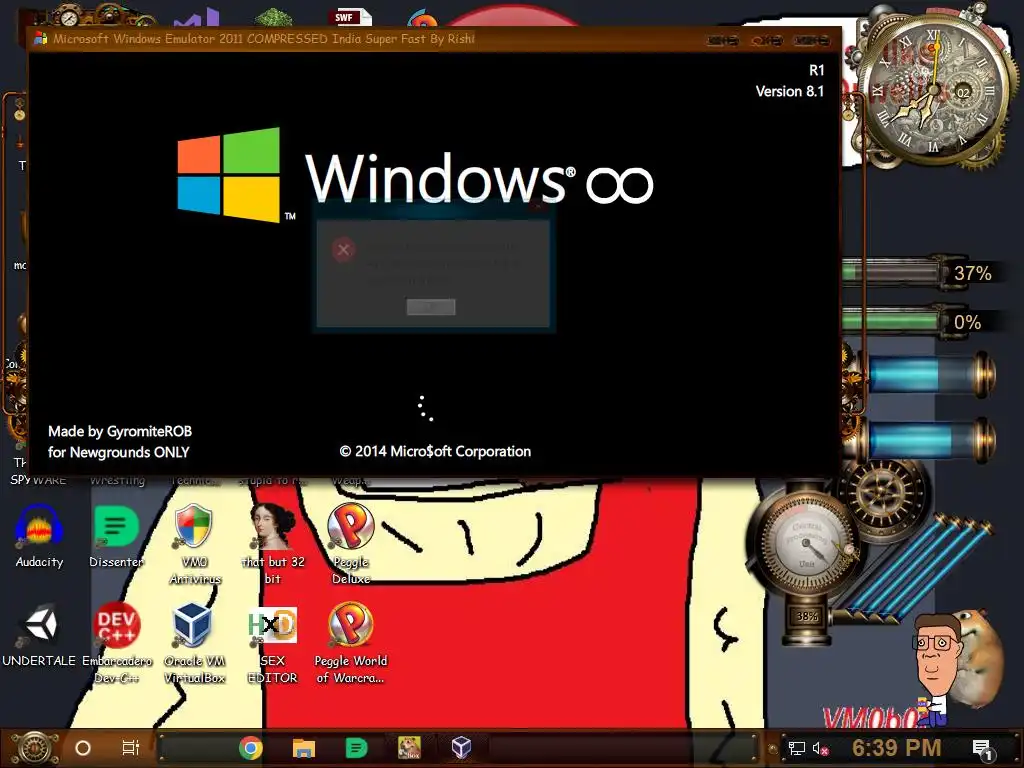Click 'Made by GyromiteROB' credit text
This screenshot has width=1024, height=768.
[120, 431]
